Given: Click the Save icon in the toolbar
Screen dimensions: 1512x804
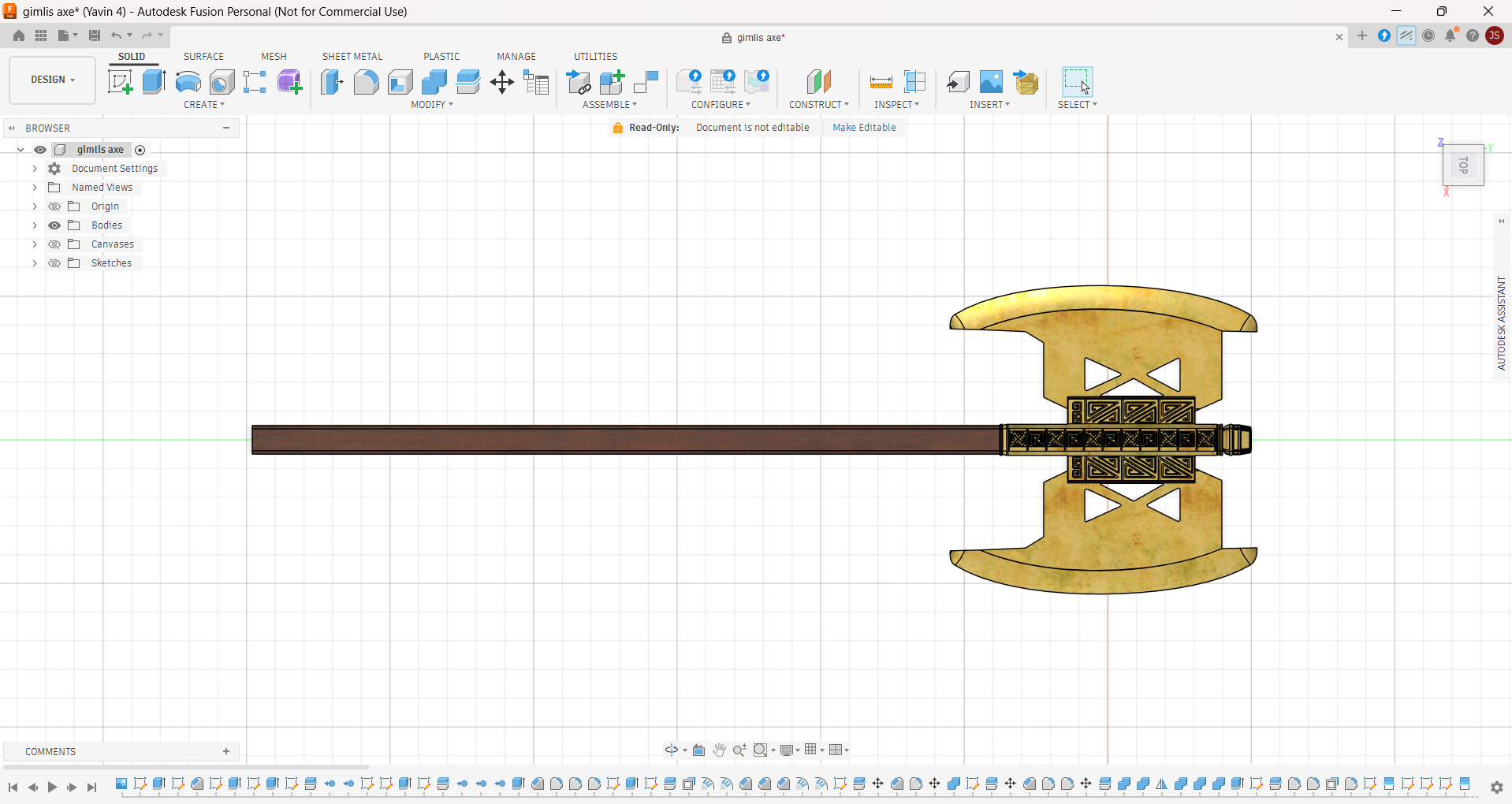Looking at the screenshot, I should (94, 35).
